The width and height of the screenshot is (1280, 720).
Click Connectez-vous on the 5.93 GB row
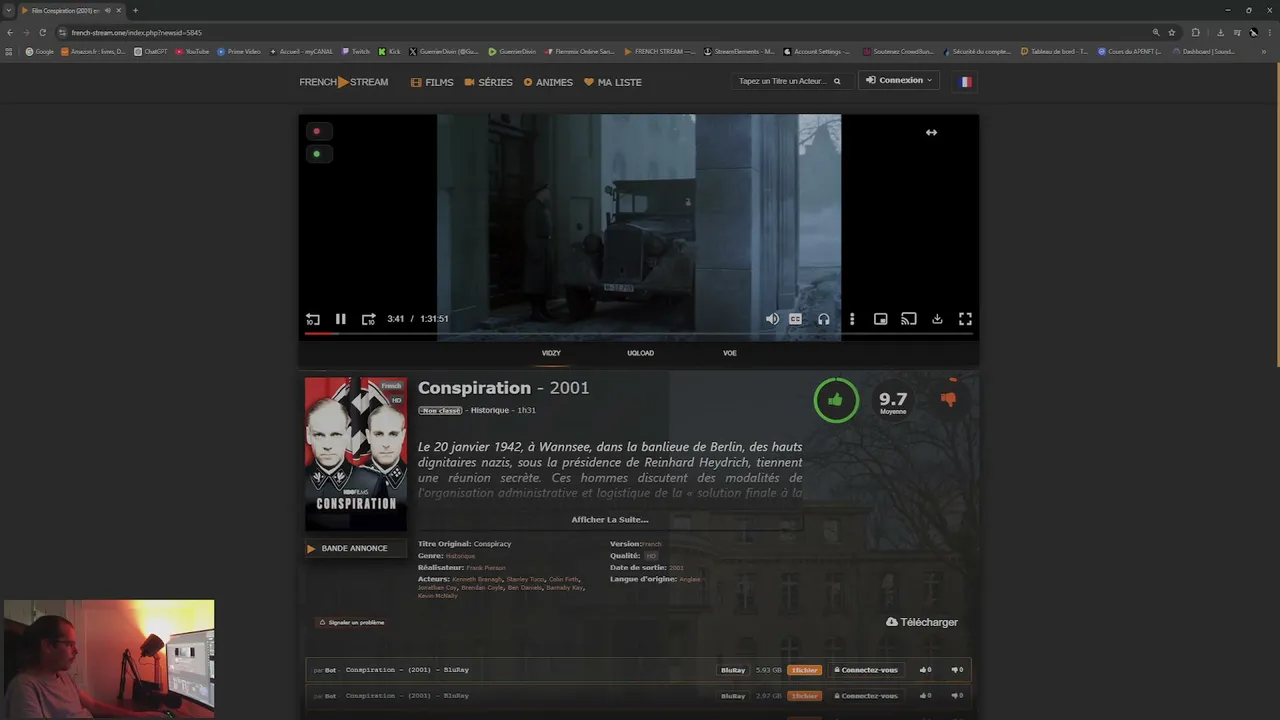click(865, 670)
